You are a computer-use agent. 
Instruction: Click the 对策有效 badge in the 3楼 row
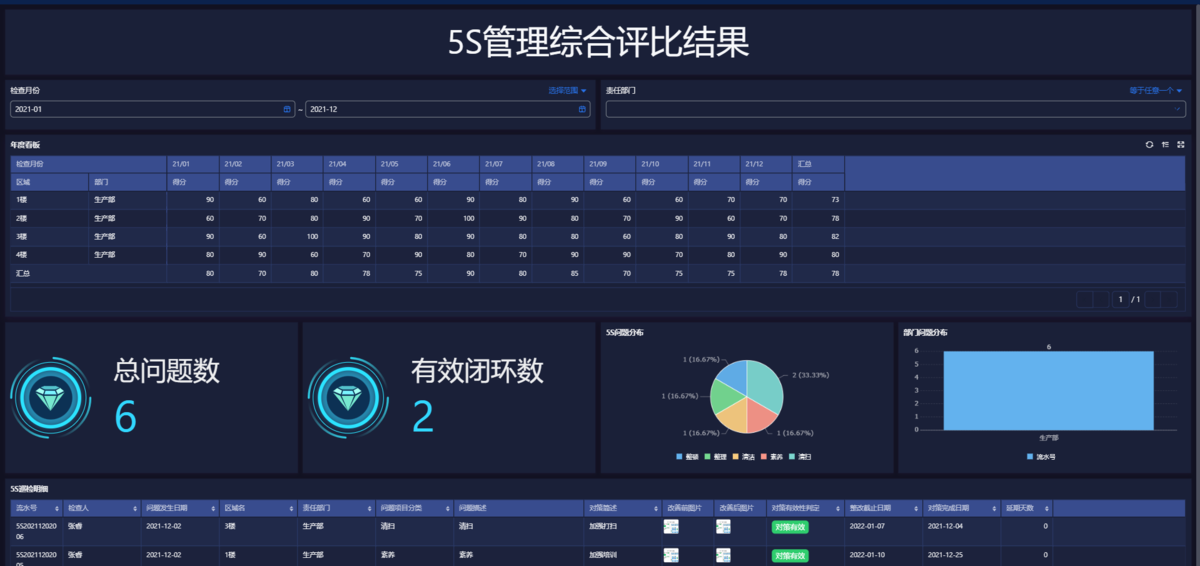tap(789, 527)
